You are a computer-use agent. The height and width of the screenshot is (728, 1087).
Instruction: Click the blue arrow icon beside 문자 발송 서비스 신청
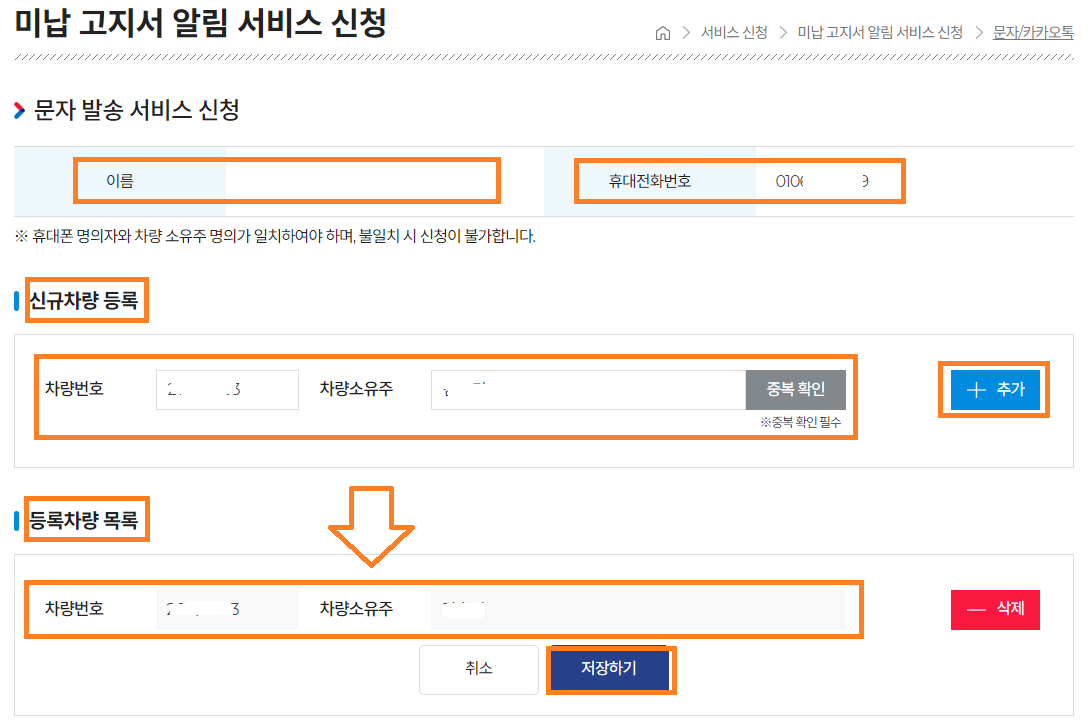coord(18,113)
